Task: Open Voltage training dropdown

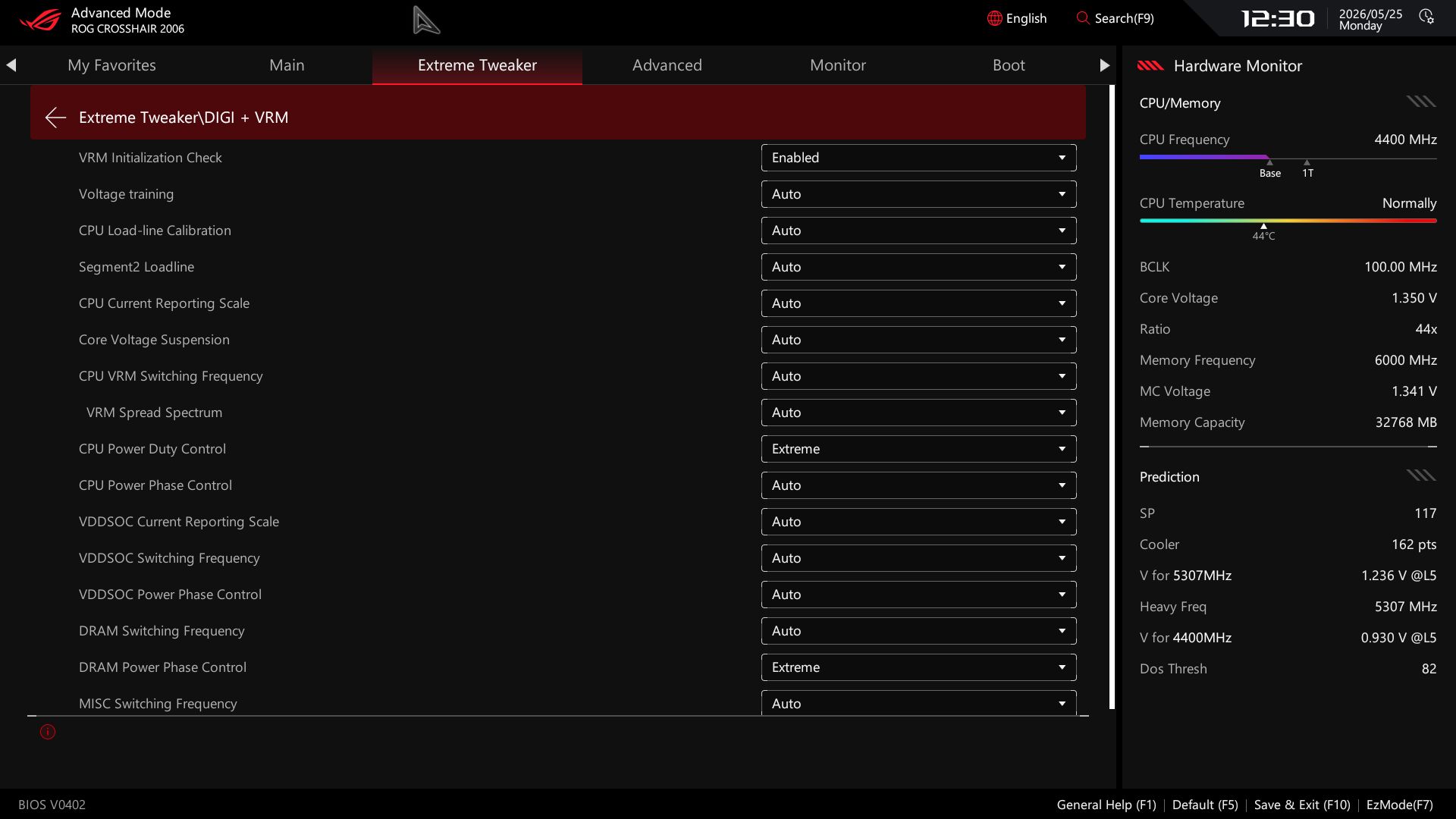Action: click(x=918, y=194)
